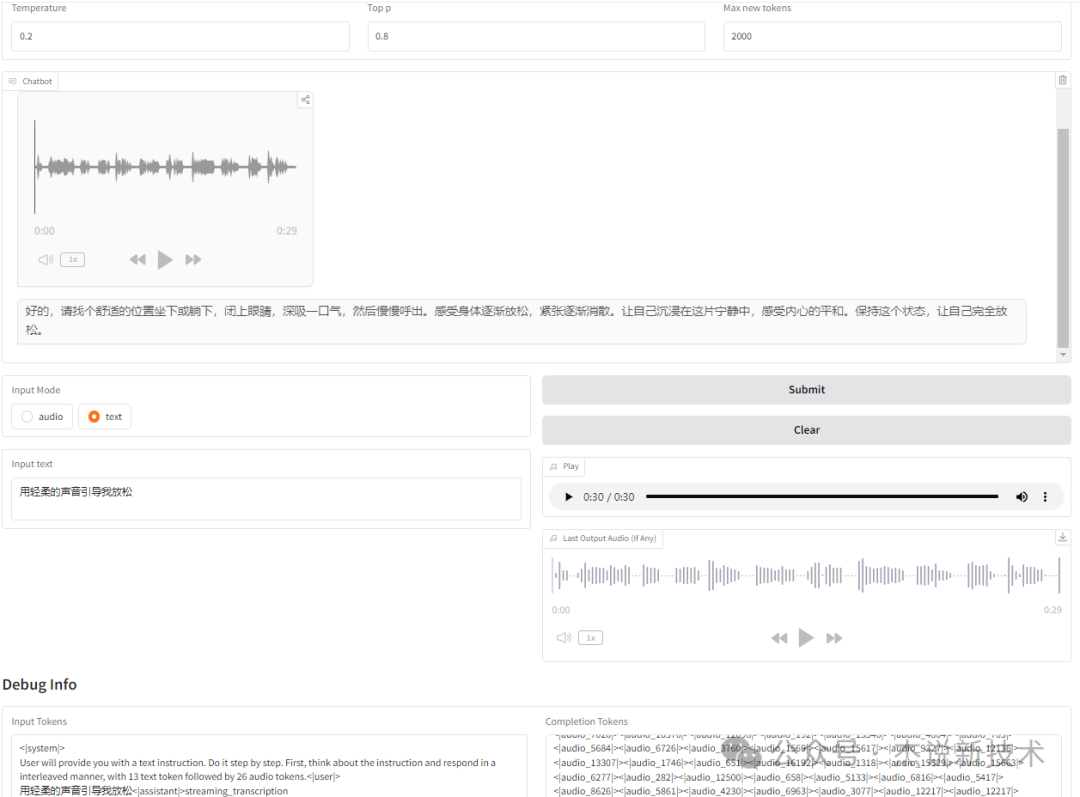Play the chatbot audio message
1080x797 pixels.
coord(165,260)
